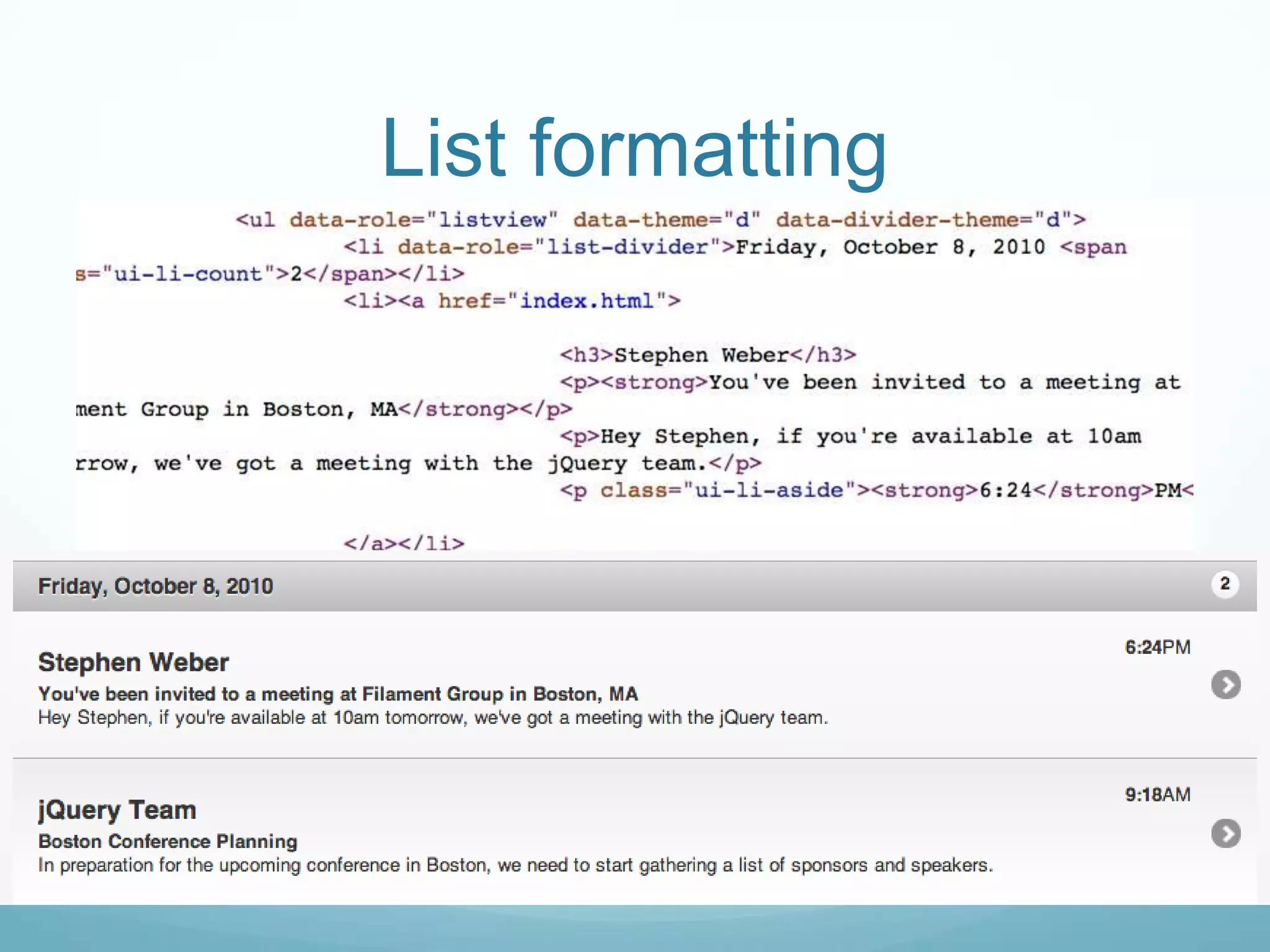Click the h3 Stephen Weber code line
This screenshot has width=1270, height=952.
pyautogui.click(x=708, y=355)
